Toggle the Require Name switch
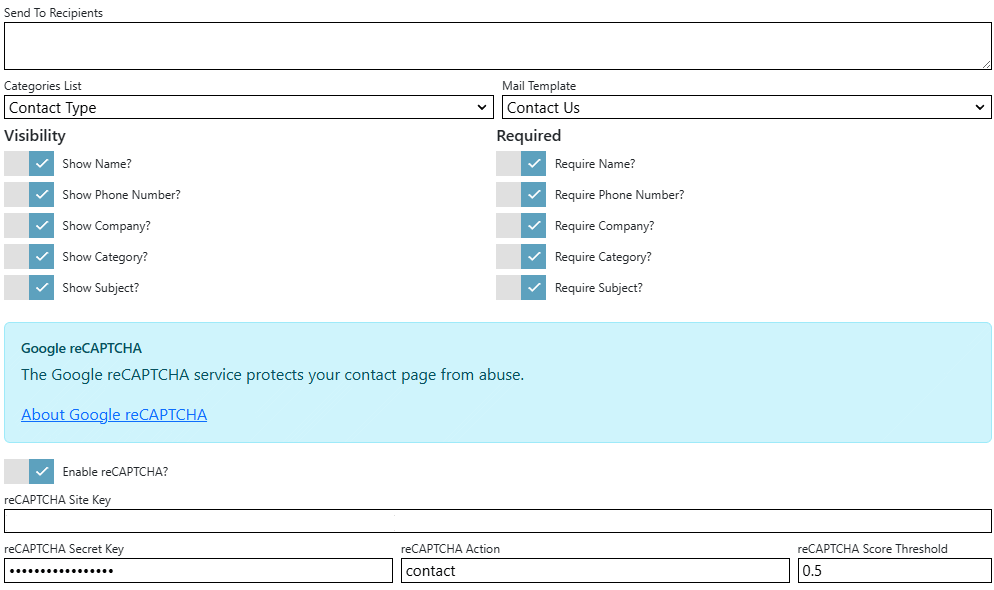994x590 pixels. pyautogui.click(x=521, y=164)
